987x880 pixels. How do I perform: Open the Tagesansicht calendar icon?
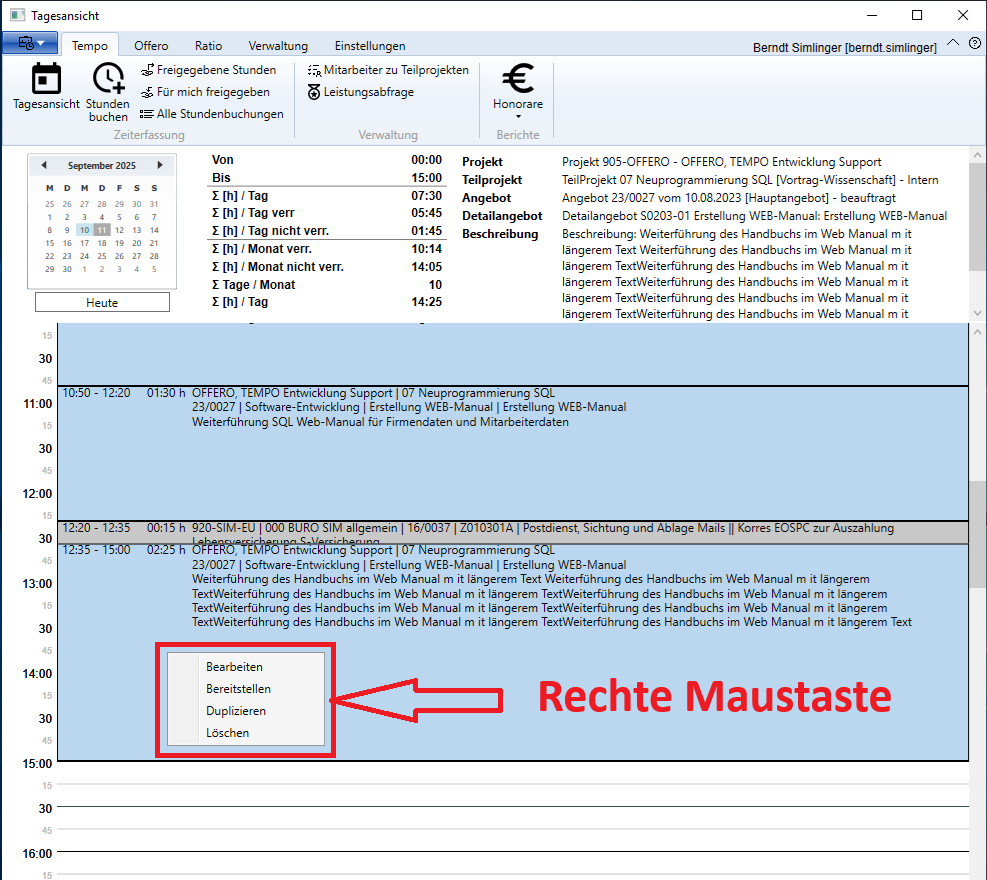point(46,79)
